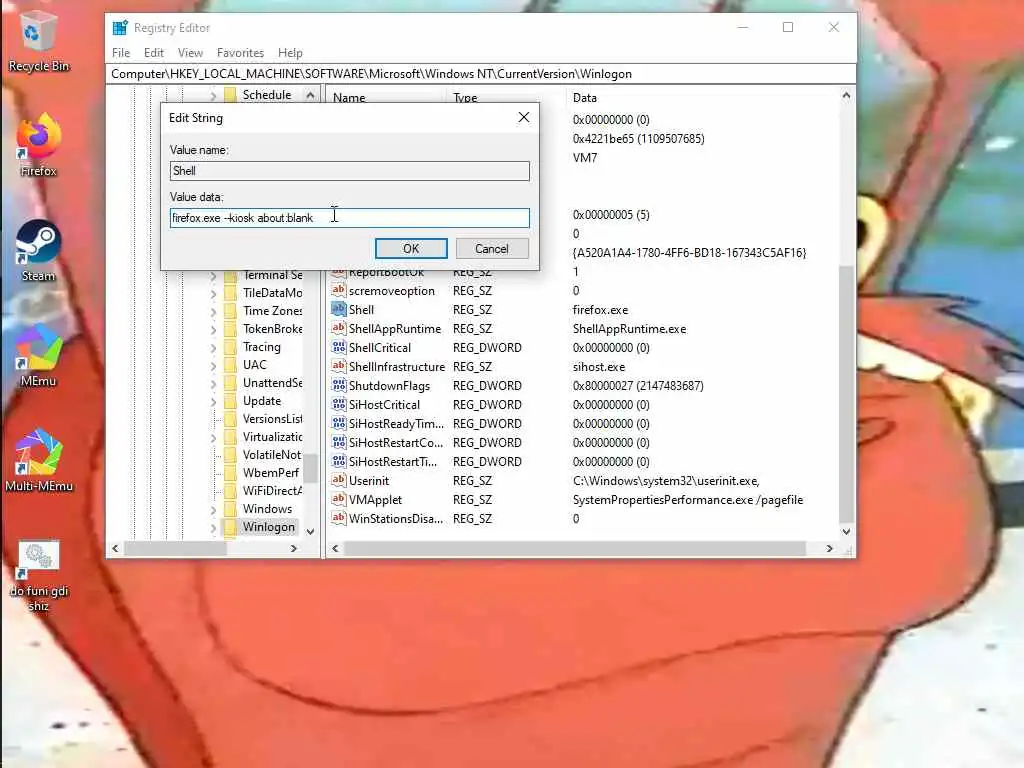
Task: Open the File menu
Action: pos(121,53)
